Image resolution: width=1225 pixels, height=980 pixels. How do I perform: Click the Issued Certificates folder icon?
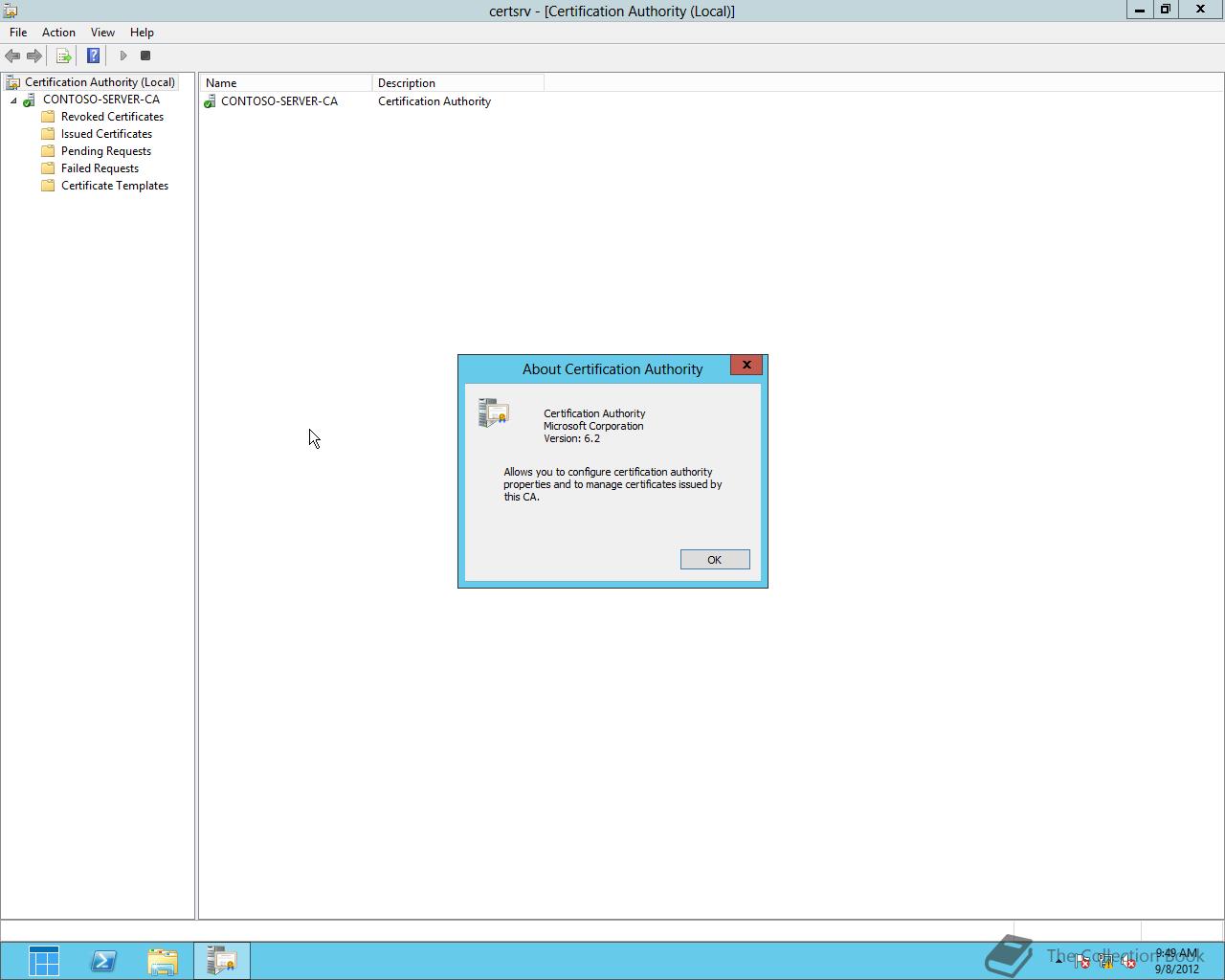48,134
